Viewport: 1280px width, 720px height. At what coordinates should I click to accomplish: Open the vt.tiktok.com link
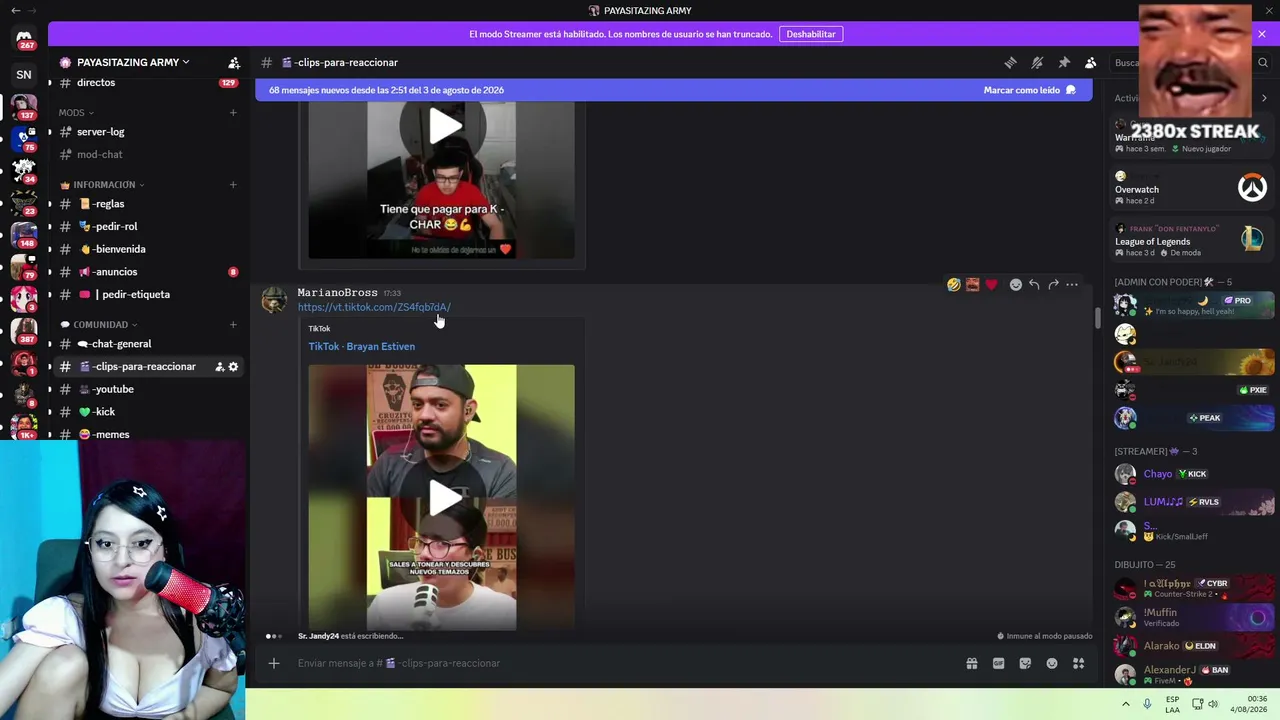coord(374,307)
